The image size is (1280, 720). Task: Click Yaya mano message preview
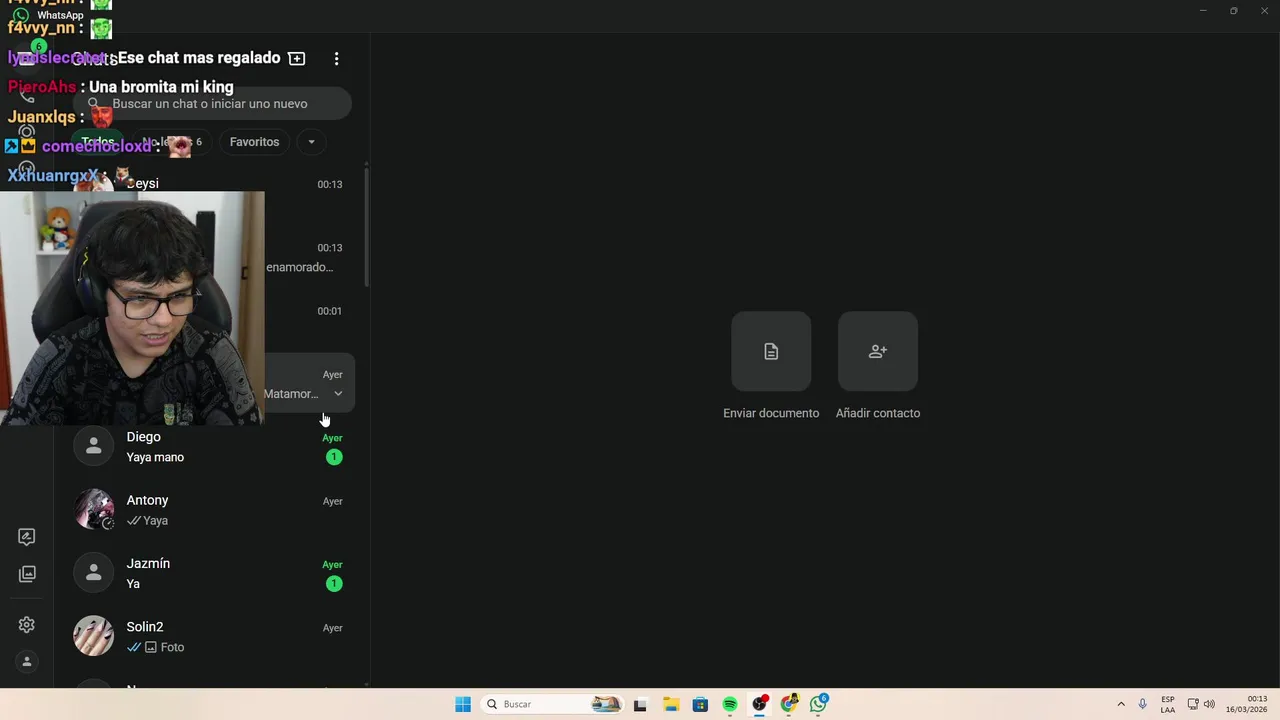(x=155, y=457)
